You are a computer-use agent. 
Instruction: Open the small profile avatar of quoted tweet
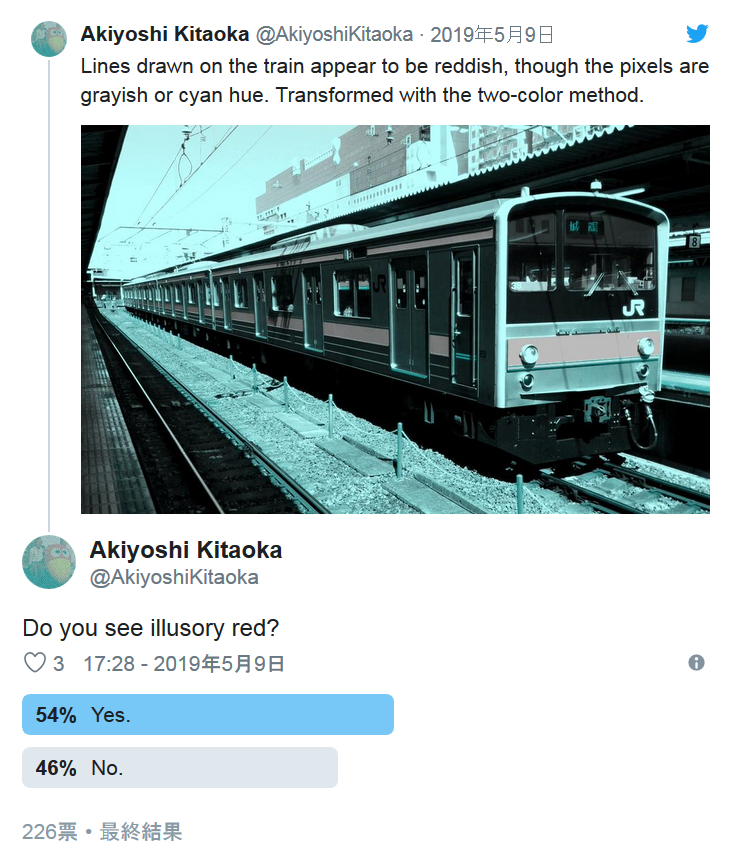[49, 39]
